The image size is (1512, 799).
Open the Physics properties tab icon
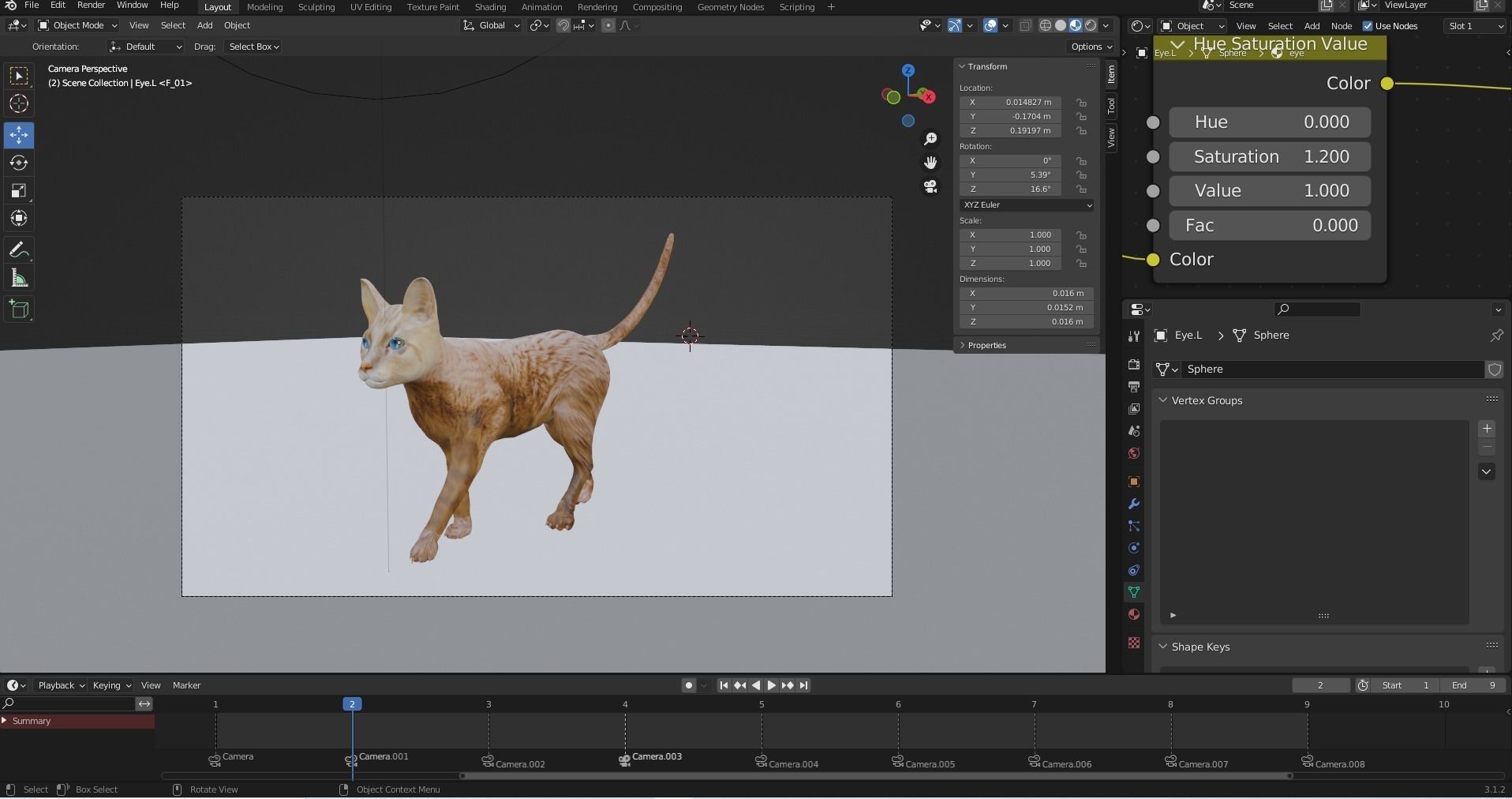pyautogui.click(x=1134, y=548)
